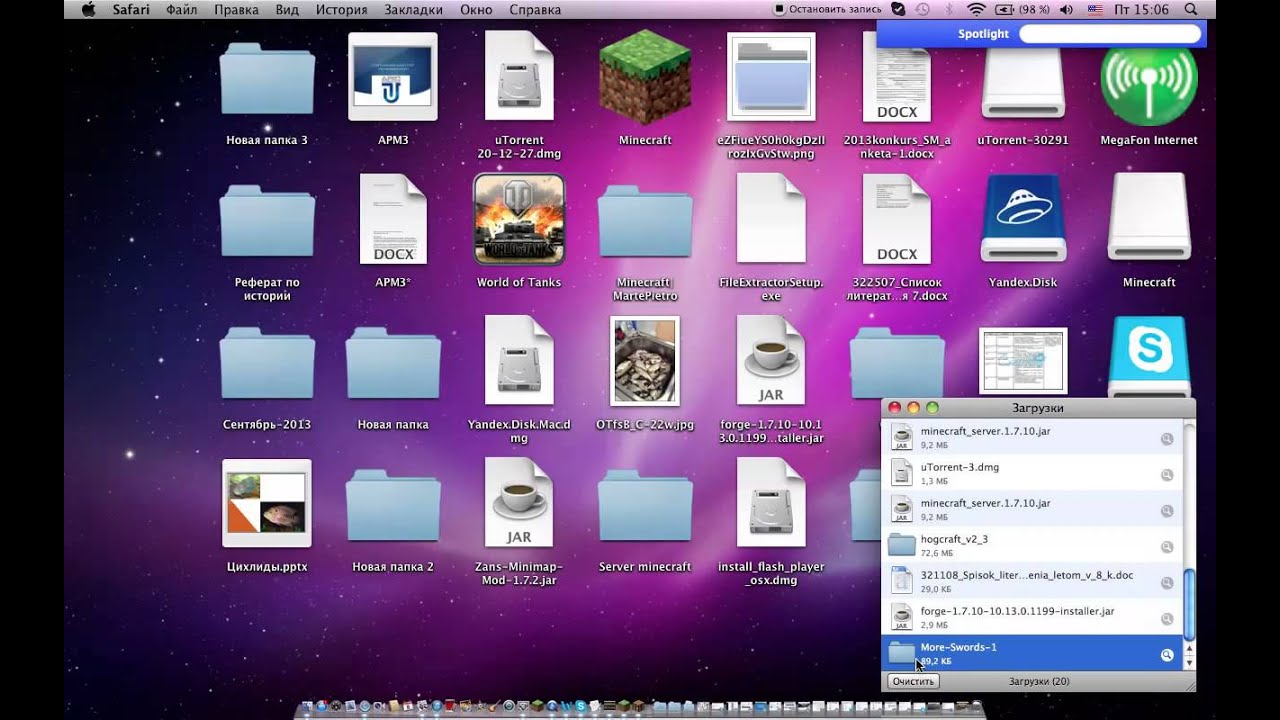This screenshot has width=1280, height=720.
Task: Click the Очистить button in Загрузки
Action: point(913,681)
